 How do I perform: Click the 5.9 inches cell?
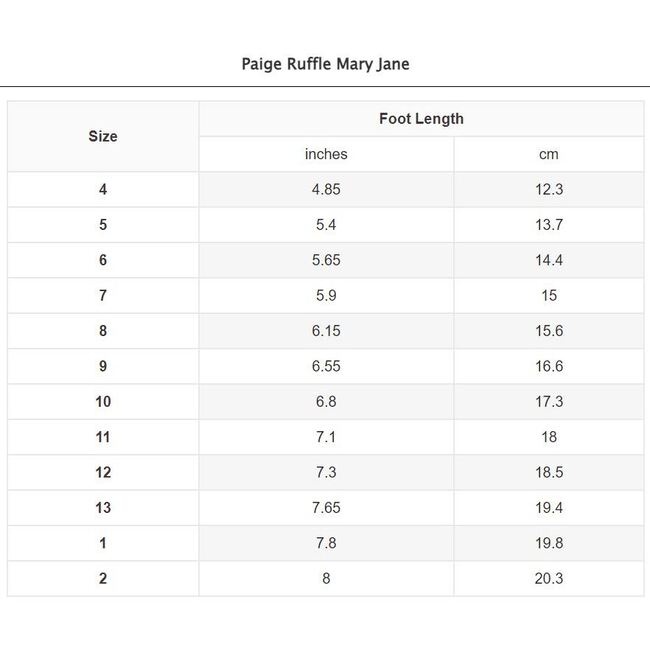coord(326,296)
